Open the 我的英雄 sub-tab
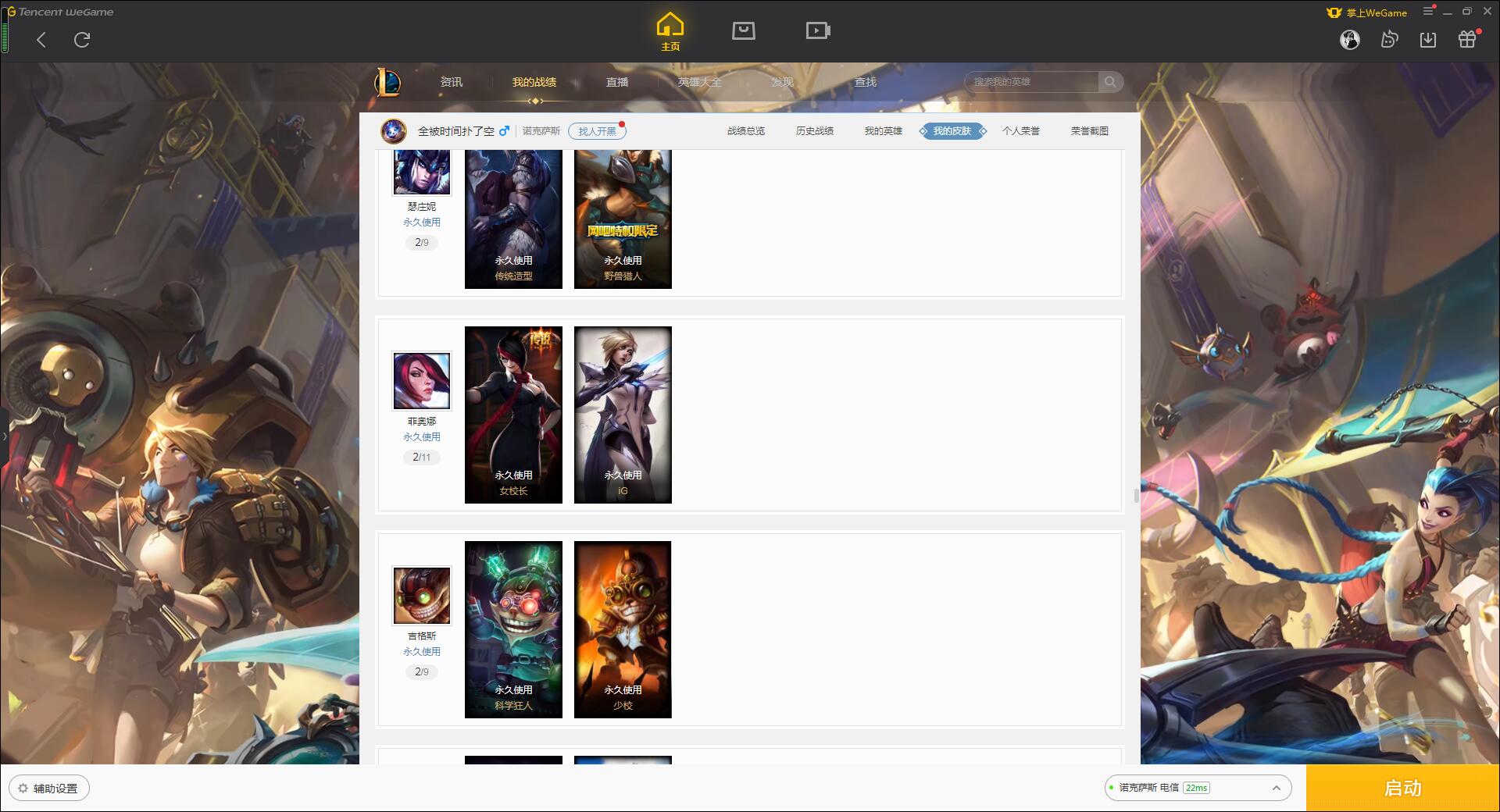The height and width of the screenshot is (812, 1500). click(884, 131)
